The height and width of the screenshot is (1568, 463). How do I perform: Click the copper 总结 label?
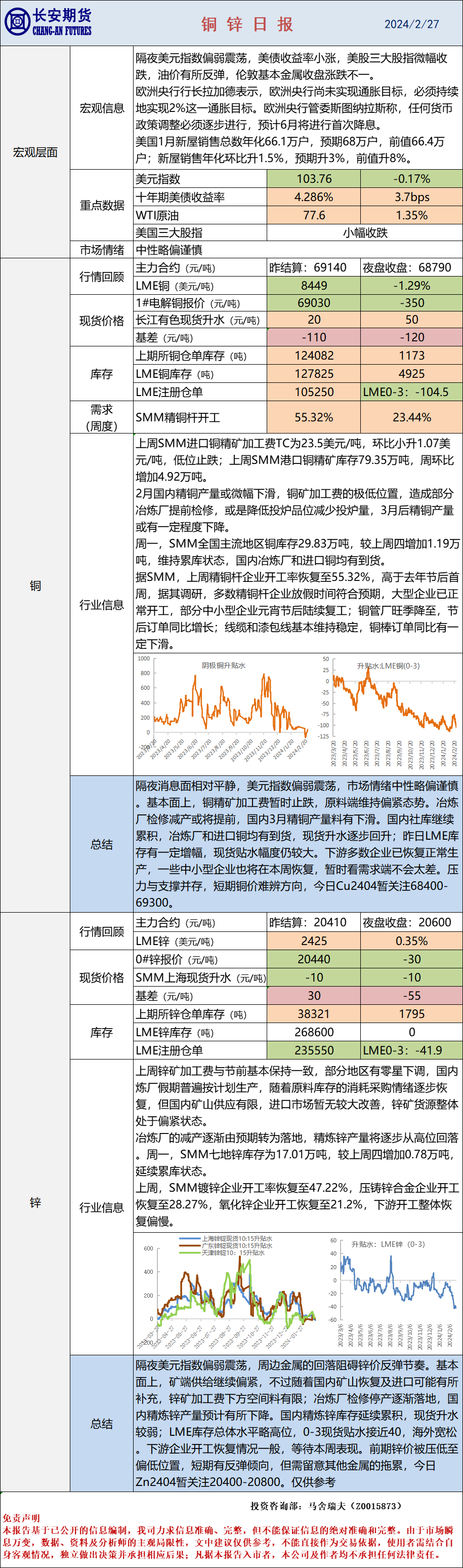(102, 844)
